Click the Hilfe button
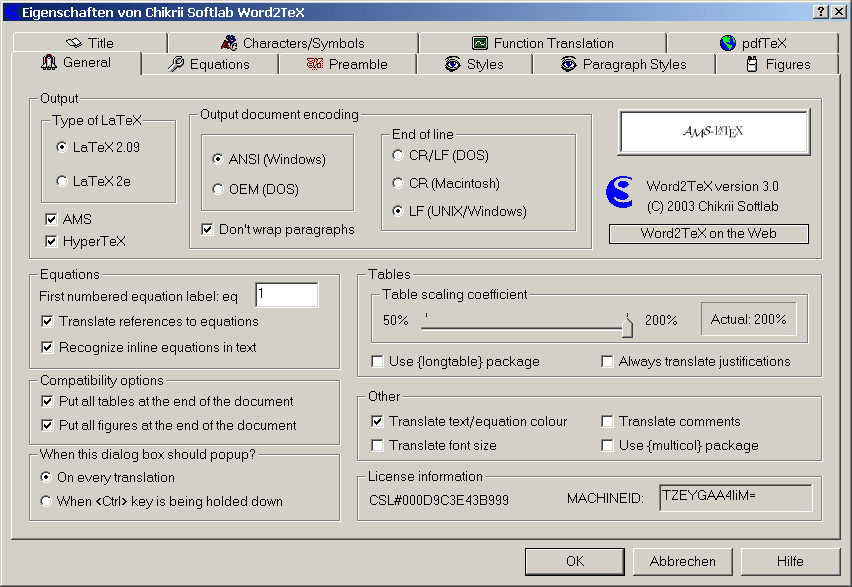Image resolution: width=852 pixels, height=587 pixels. [x=790, y=561]
